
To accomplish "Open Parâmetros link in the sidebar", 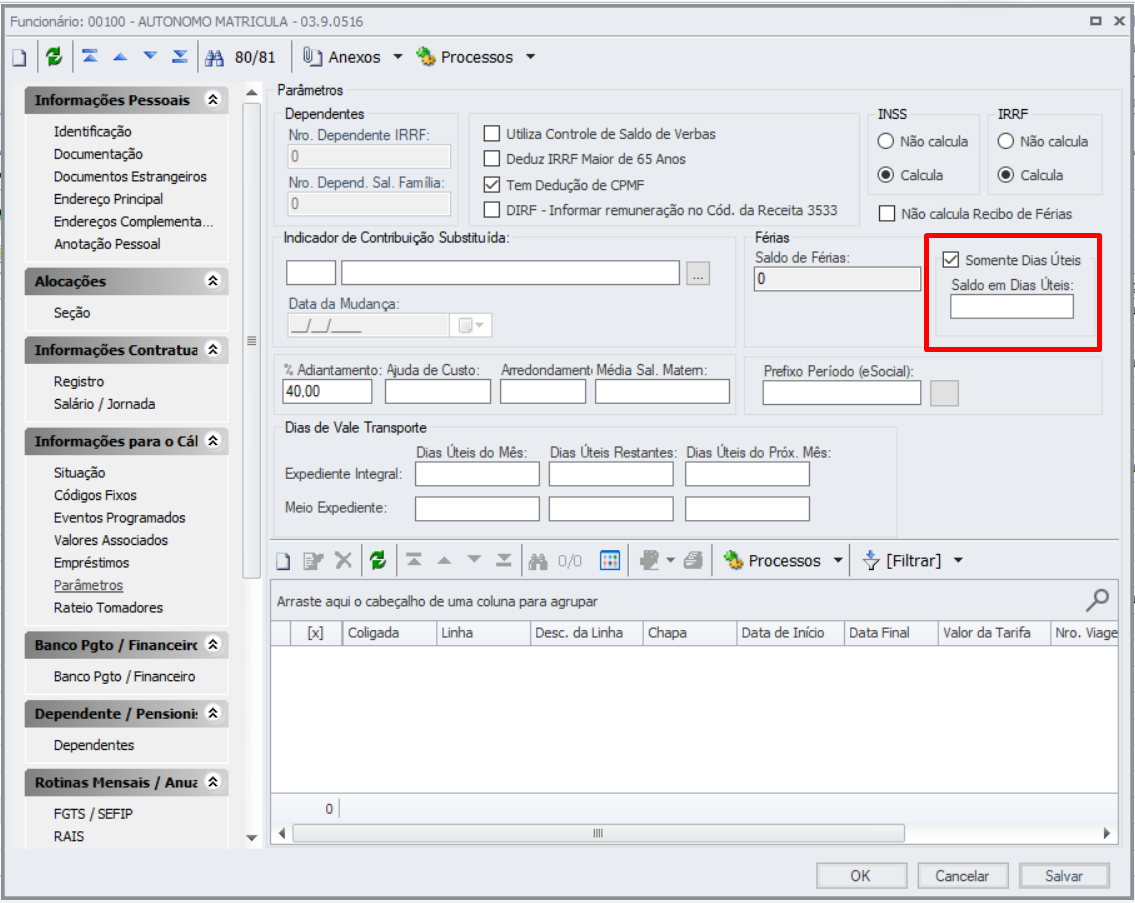I will point(88,585).
